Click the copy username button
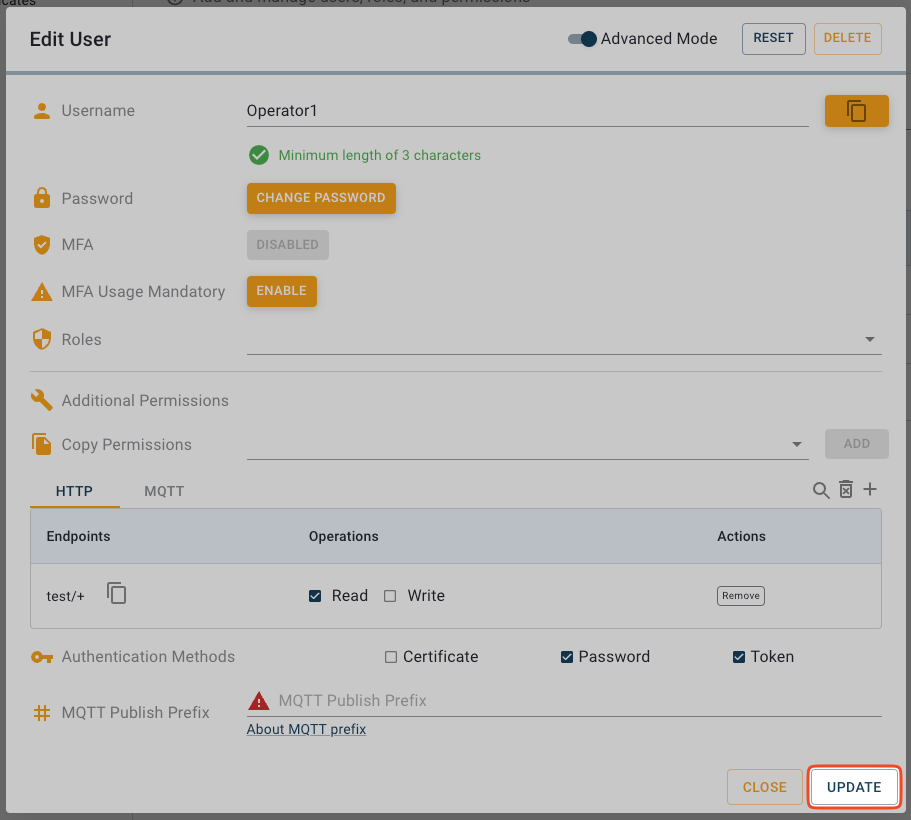 pyautogui.click(x=856, y=111)
